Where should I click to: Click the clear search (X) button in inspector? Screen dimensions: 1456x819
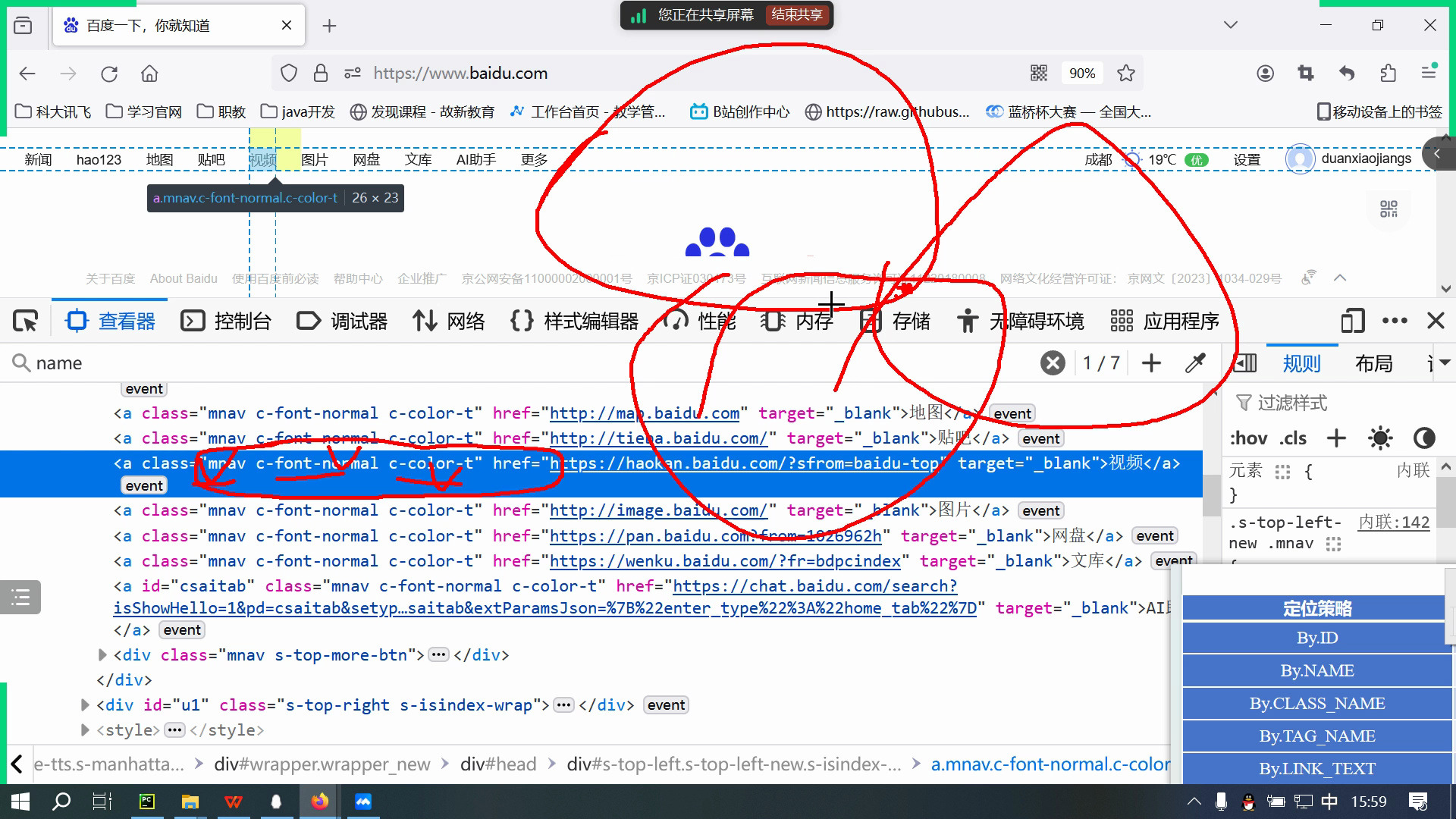point(1051,362)
